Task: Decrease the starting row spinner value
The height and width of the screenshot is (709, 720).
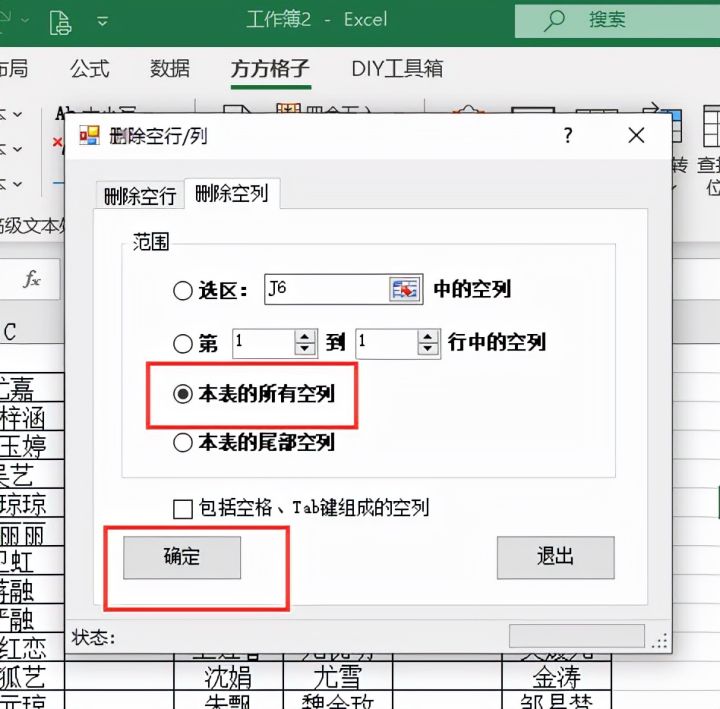Action: 305,349
